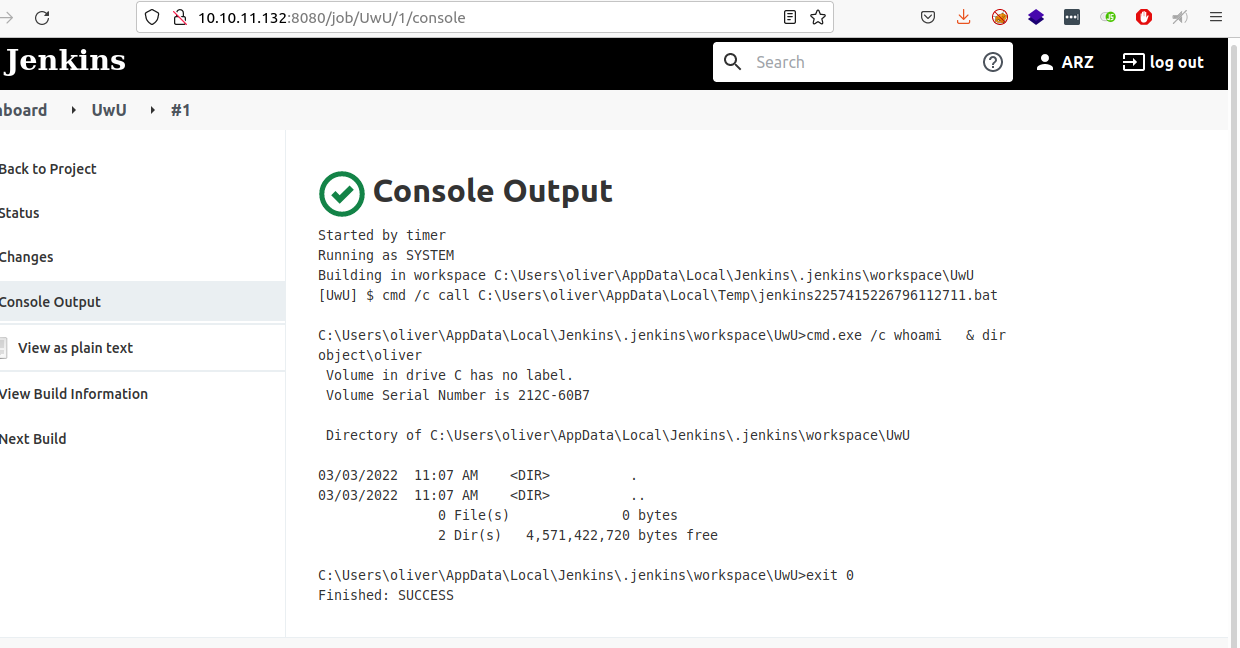
Task: Click inside the Jenkins Search field
Action: click(x=863, y=62)
